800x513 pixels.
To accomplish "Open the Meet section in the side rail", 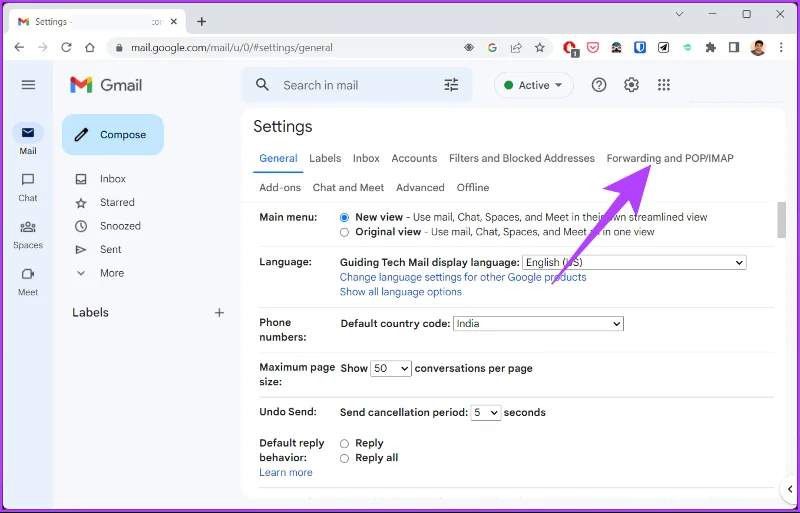I will pos(28,282).
